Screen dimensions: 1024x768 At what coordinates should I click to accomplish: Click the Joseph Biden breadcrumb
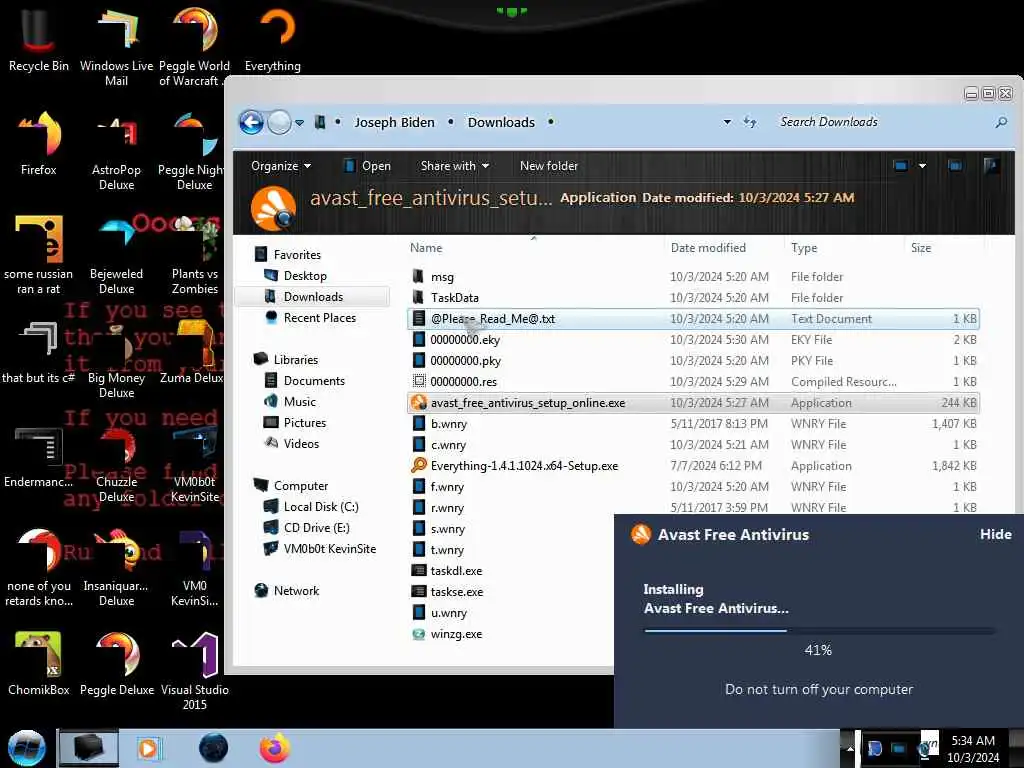(x=394, y=122)
